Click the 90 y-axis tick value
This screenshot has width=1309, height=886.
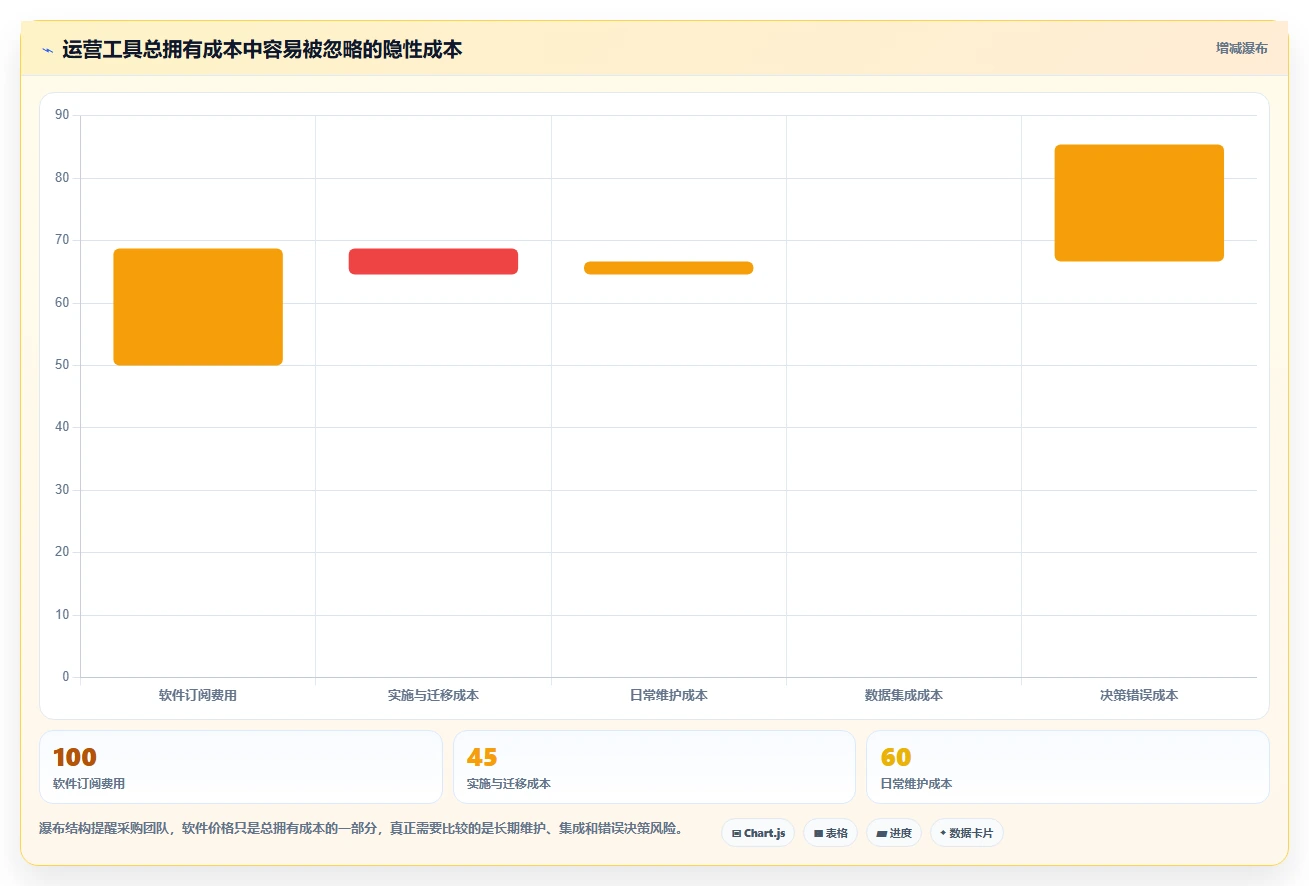[x=62, y=115]
